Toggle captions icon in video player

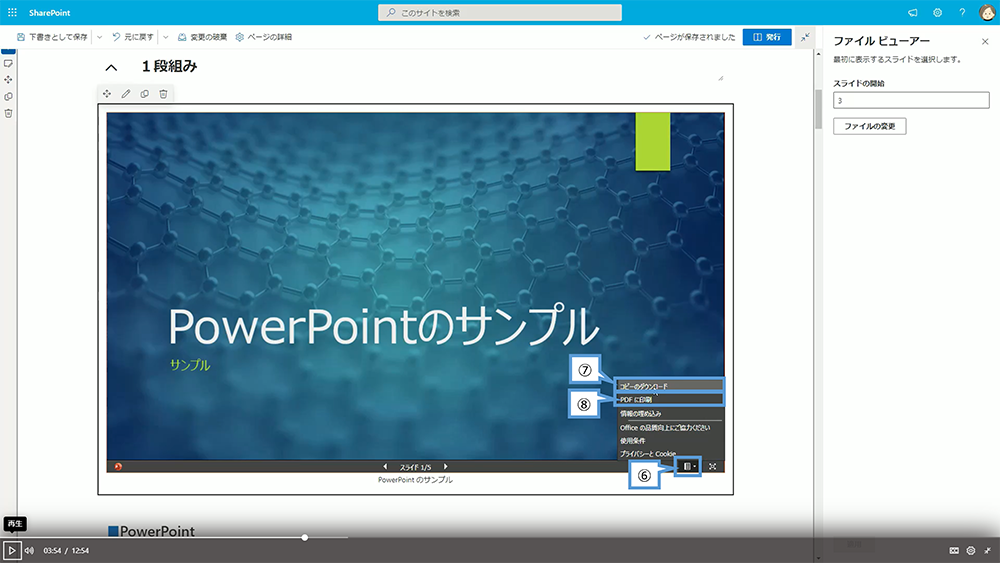click(954, 550)
